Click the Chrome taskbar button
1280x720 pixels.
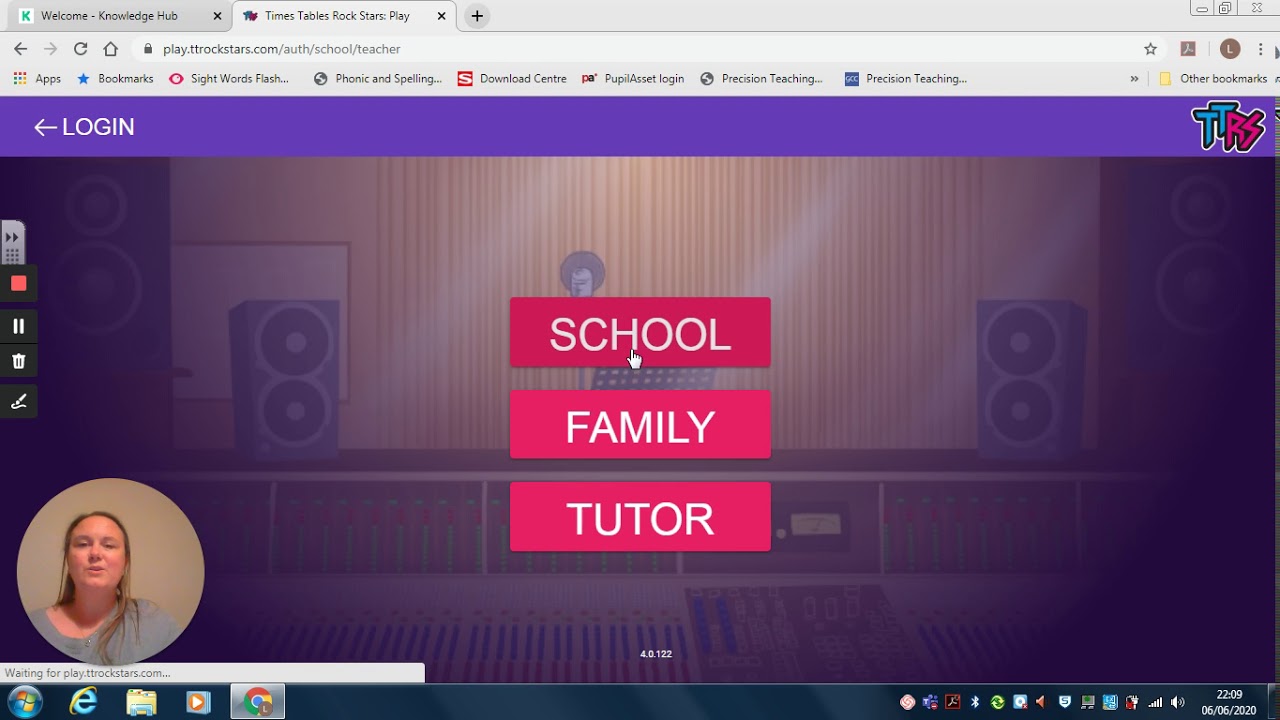coord(258,702)
